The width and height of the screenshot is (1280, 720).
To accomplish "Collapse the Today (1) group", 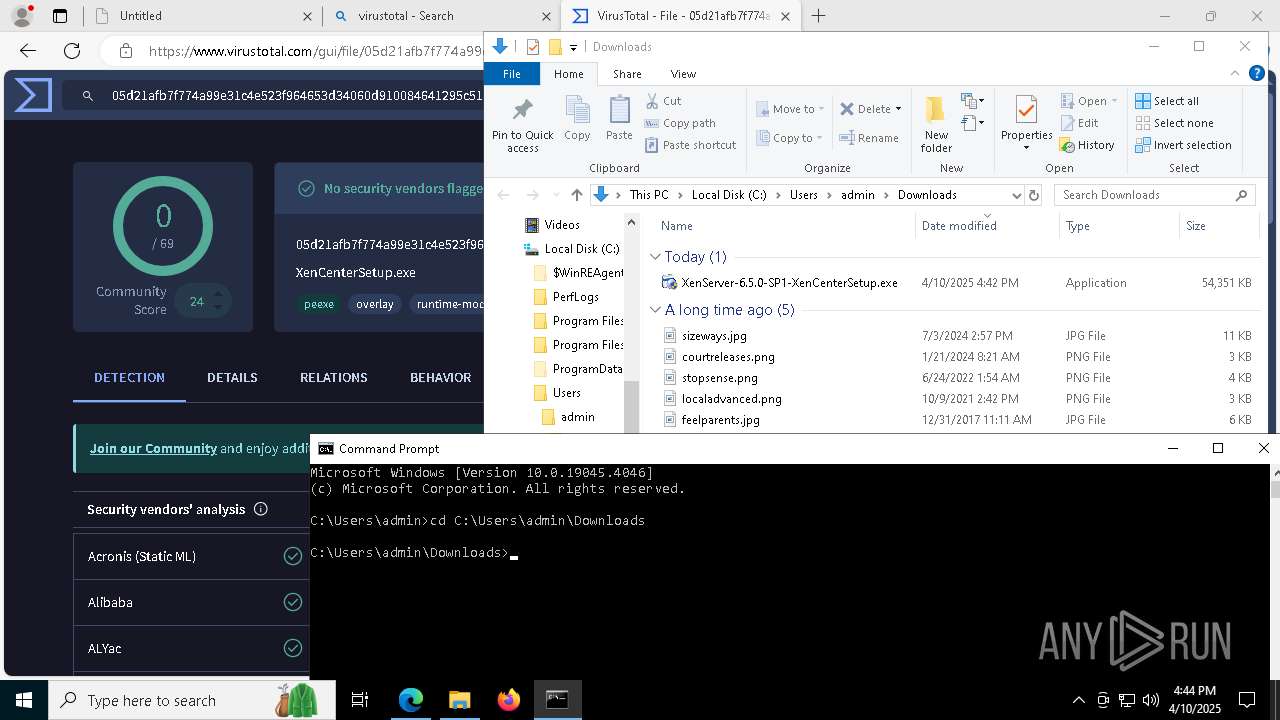I will 656,257.
